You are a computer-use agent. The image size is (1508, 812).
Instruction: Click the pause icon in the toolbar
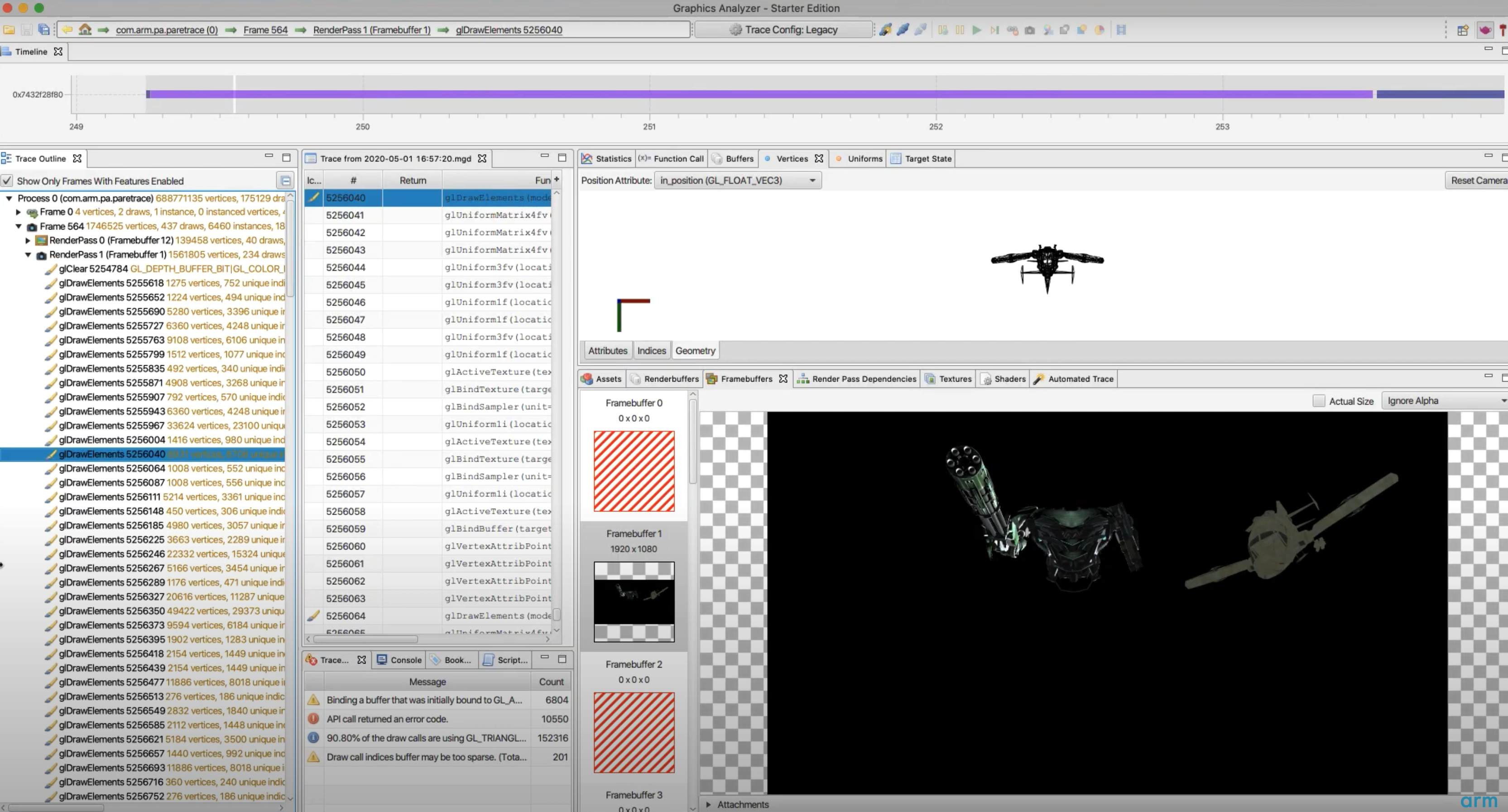coord(960,30)
